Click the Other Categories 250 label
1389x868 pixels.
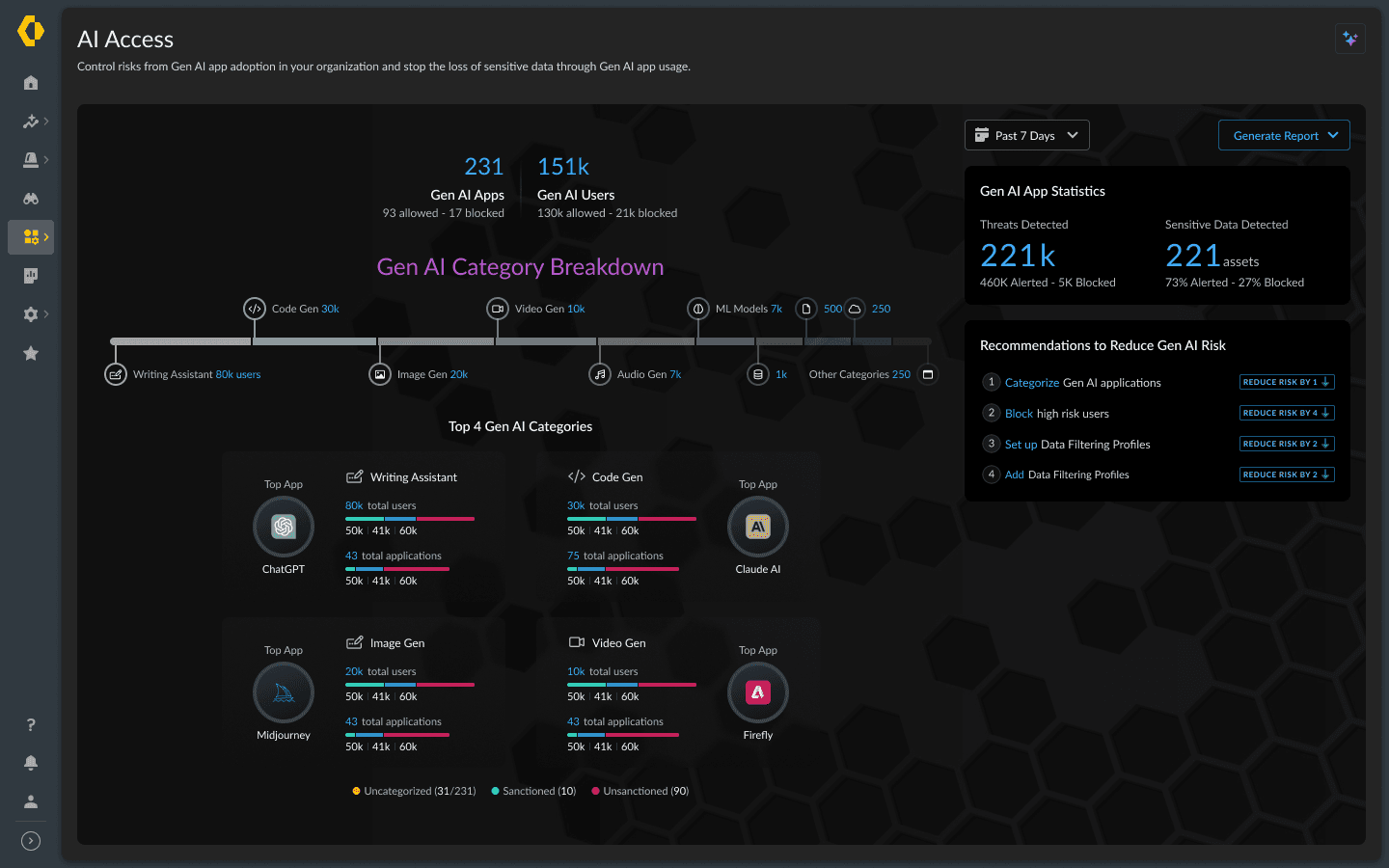pos(859,374)
